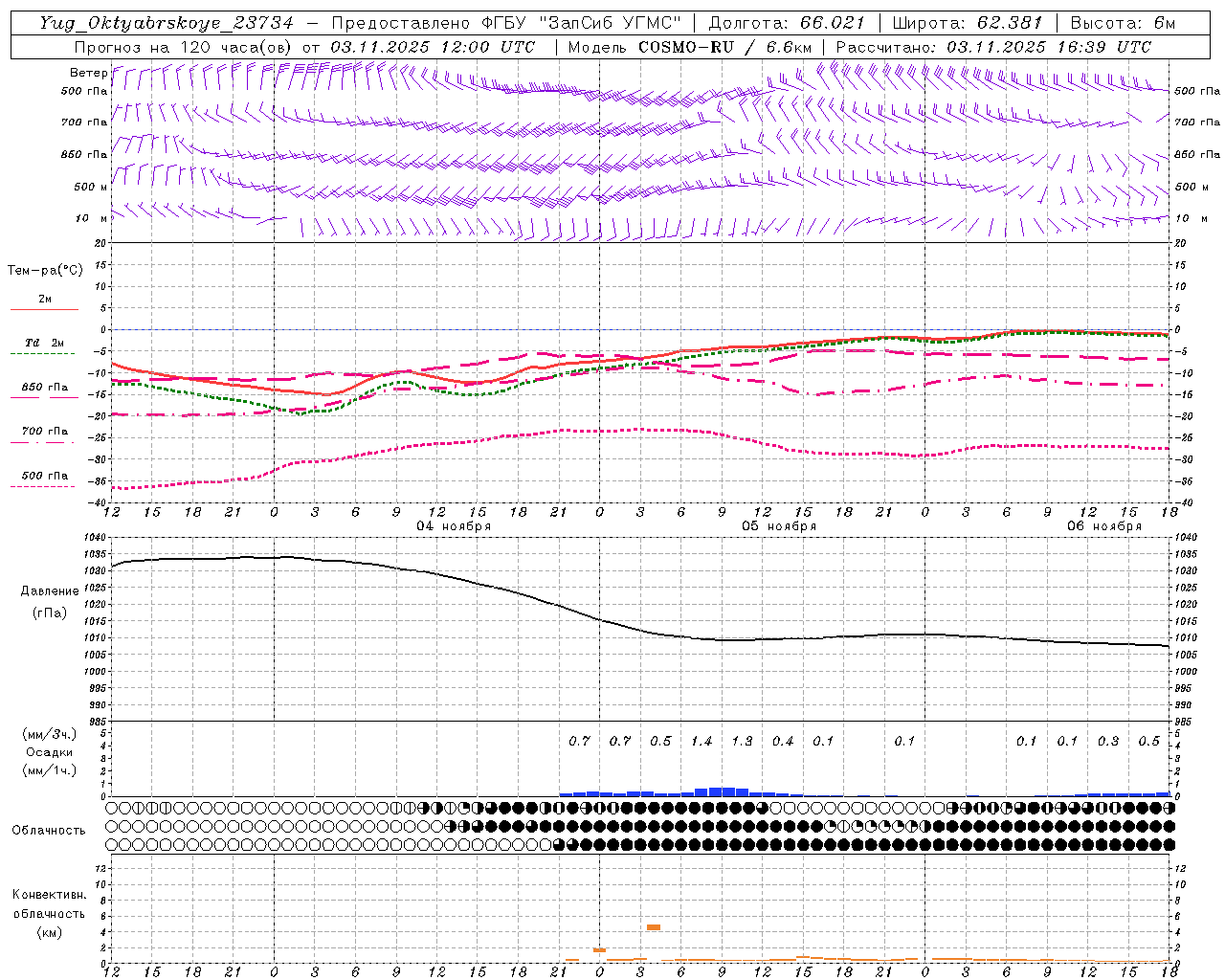Click the station height label Высота: 6м
Image resolution: width=1225 pixels, height=980 pixels.
(x=1123, y=23)
